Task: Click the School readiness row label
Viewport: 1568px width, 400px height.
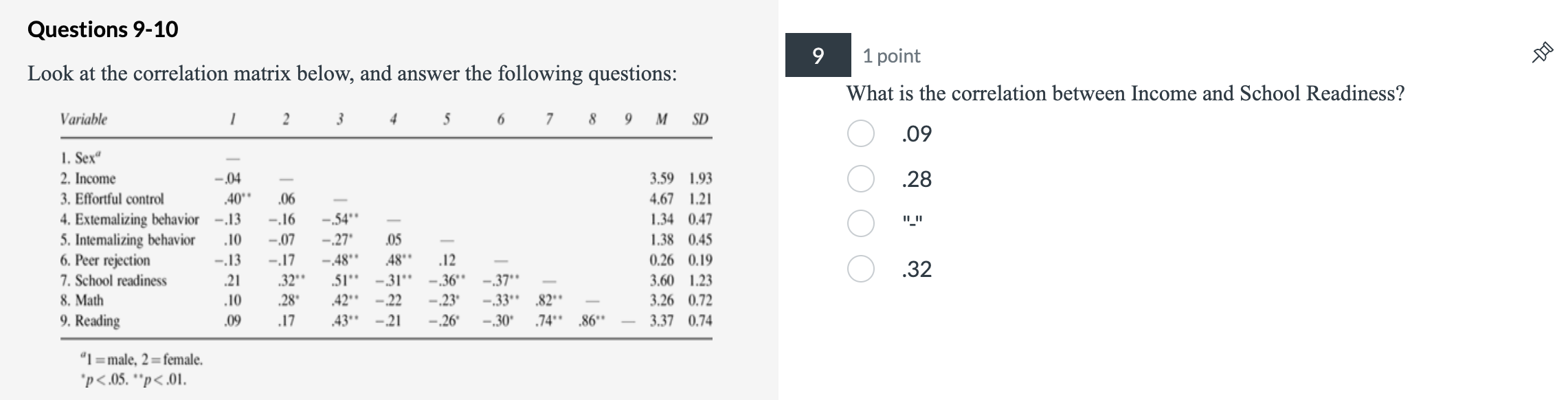Action: [x=114, y=280]
